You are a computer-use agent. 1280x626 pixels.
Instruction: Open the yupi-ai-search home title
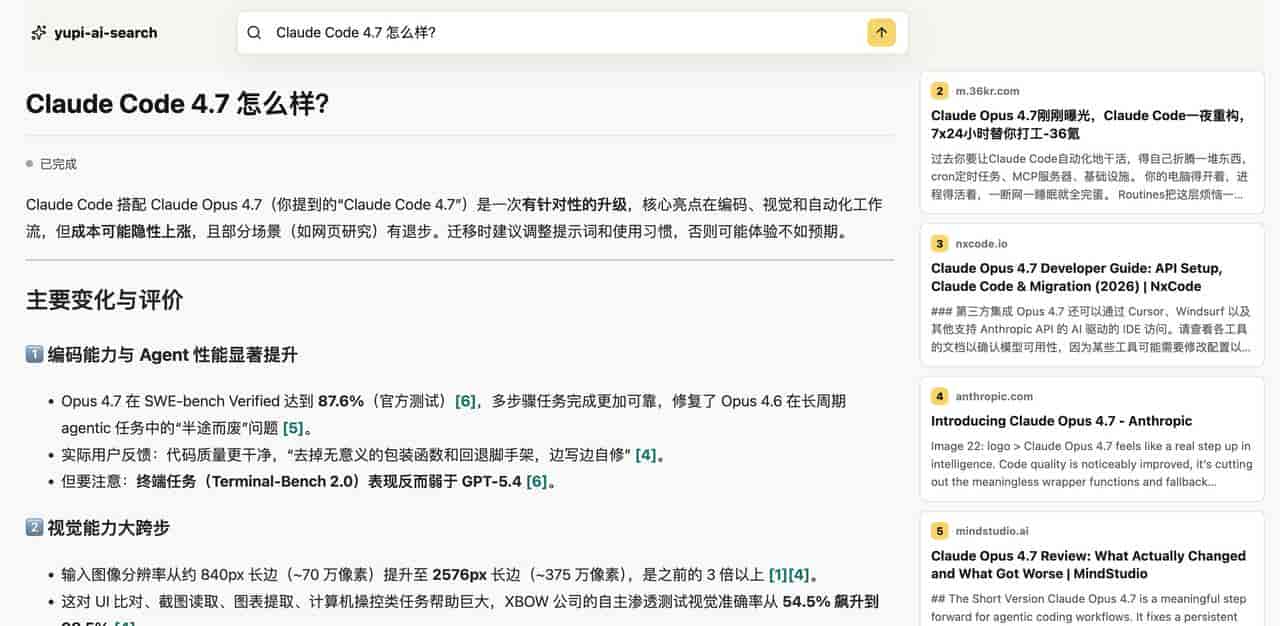[105, 33]
